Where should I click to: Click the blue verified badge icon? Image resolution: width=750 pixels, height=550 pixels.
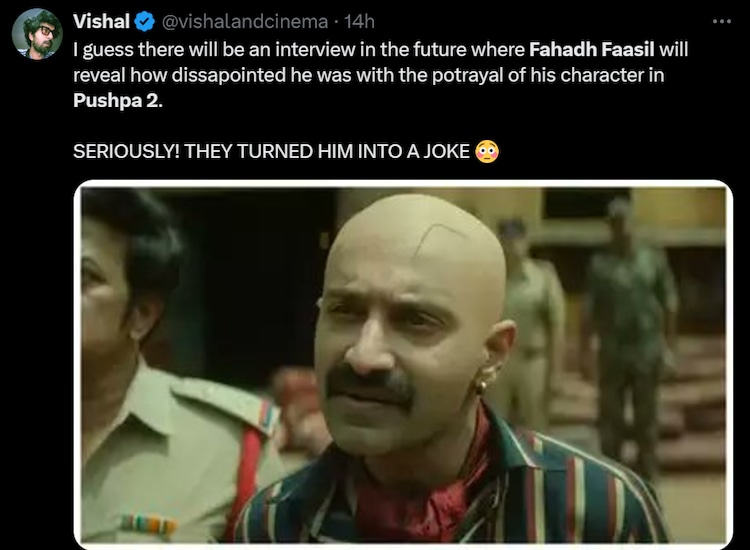[x=144, y=22]
